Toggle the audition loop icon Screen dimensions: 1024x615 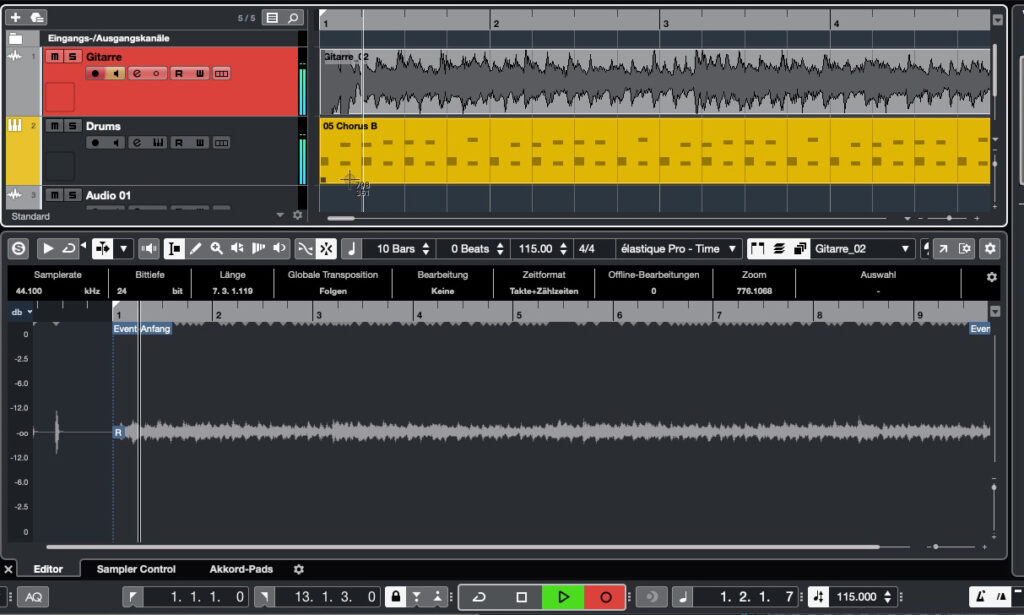69,249
